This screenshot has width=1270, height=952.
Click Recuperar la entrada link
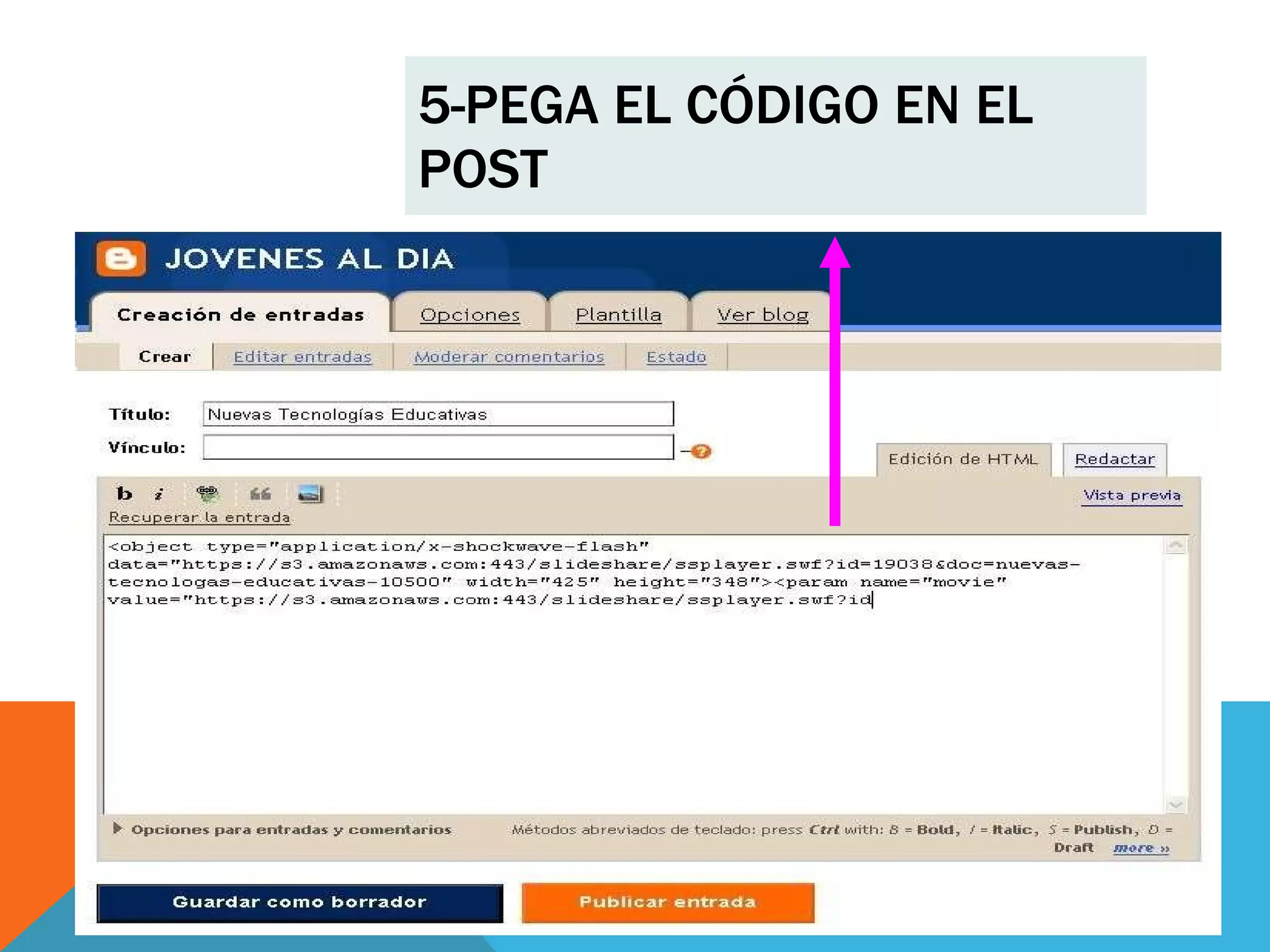click(200, 517)
